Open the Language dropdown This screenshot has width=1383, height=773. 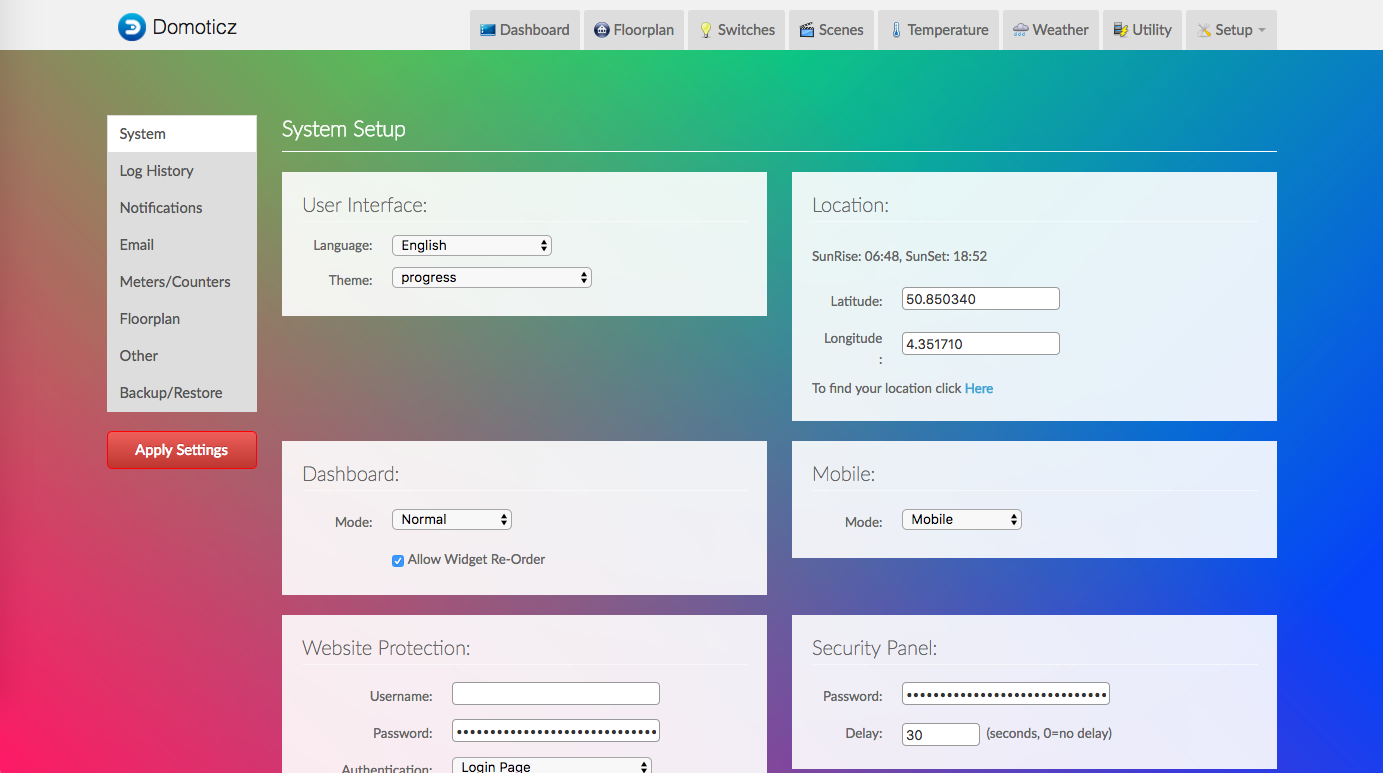[x=471, y=245]
